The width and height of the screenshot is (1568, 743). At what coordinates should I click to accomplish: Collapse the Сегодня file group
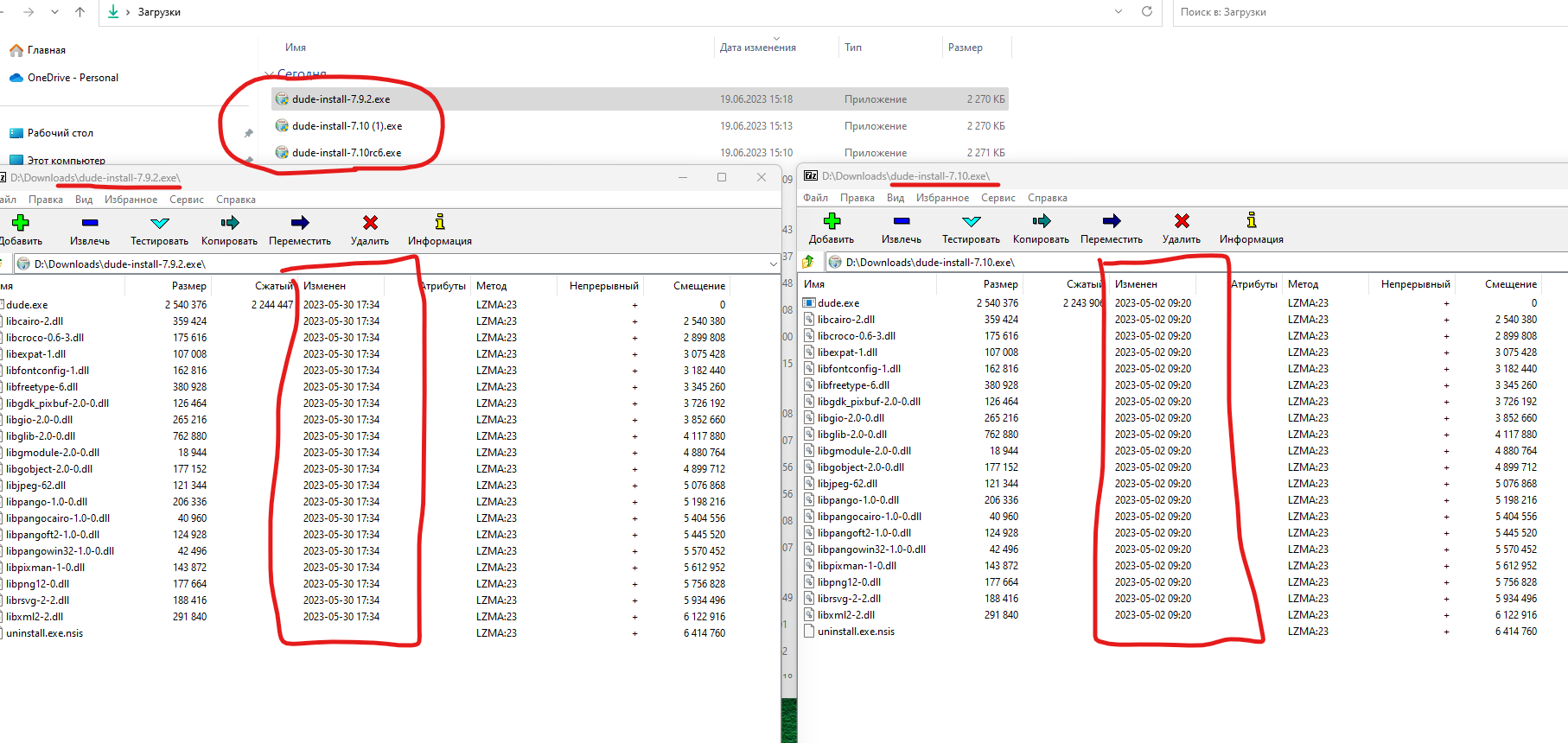[x=269, y=74]
